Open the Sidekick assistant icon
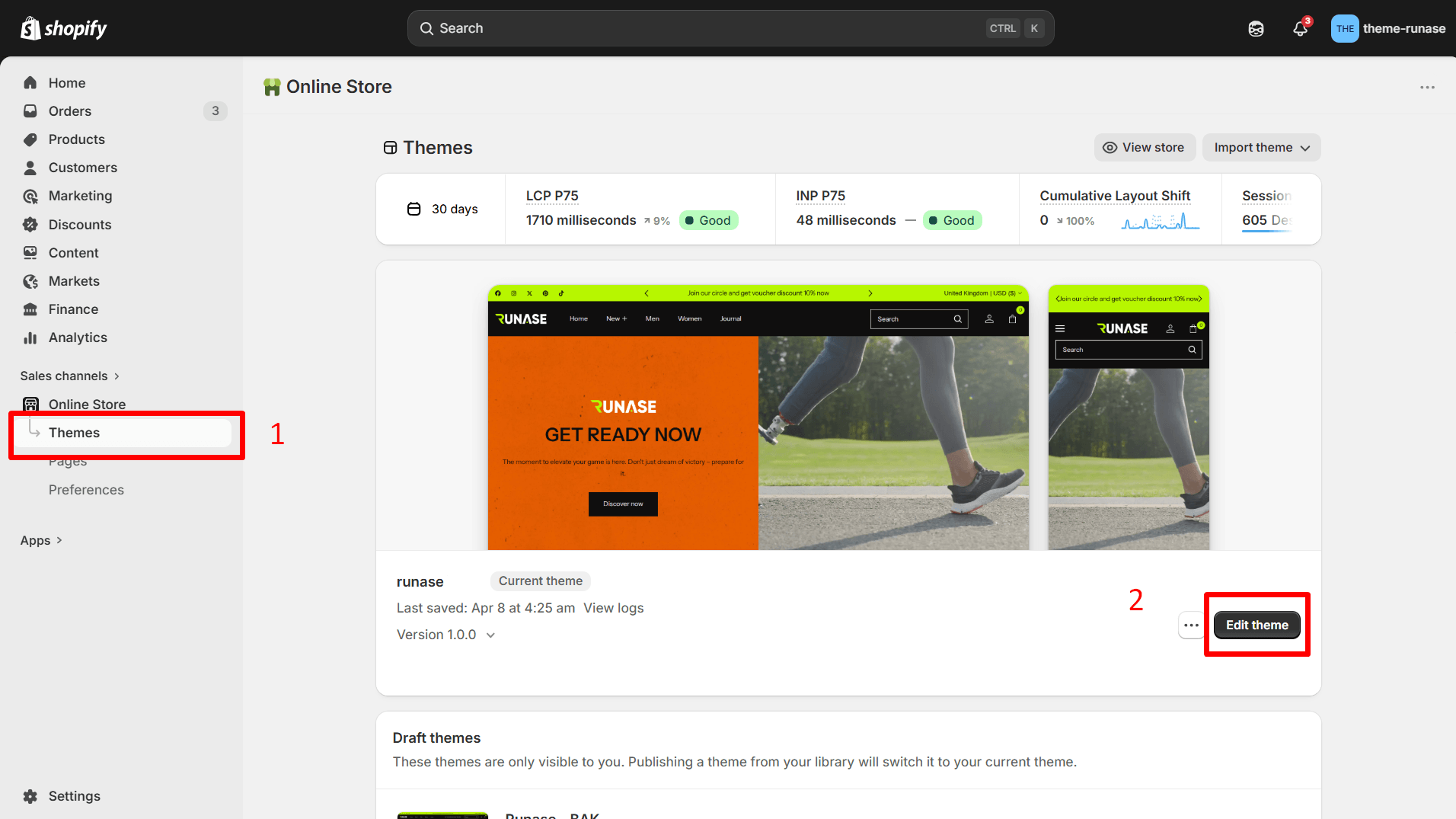Screen dimensions: 1456x819 pos(1256,29)
